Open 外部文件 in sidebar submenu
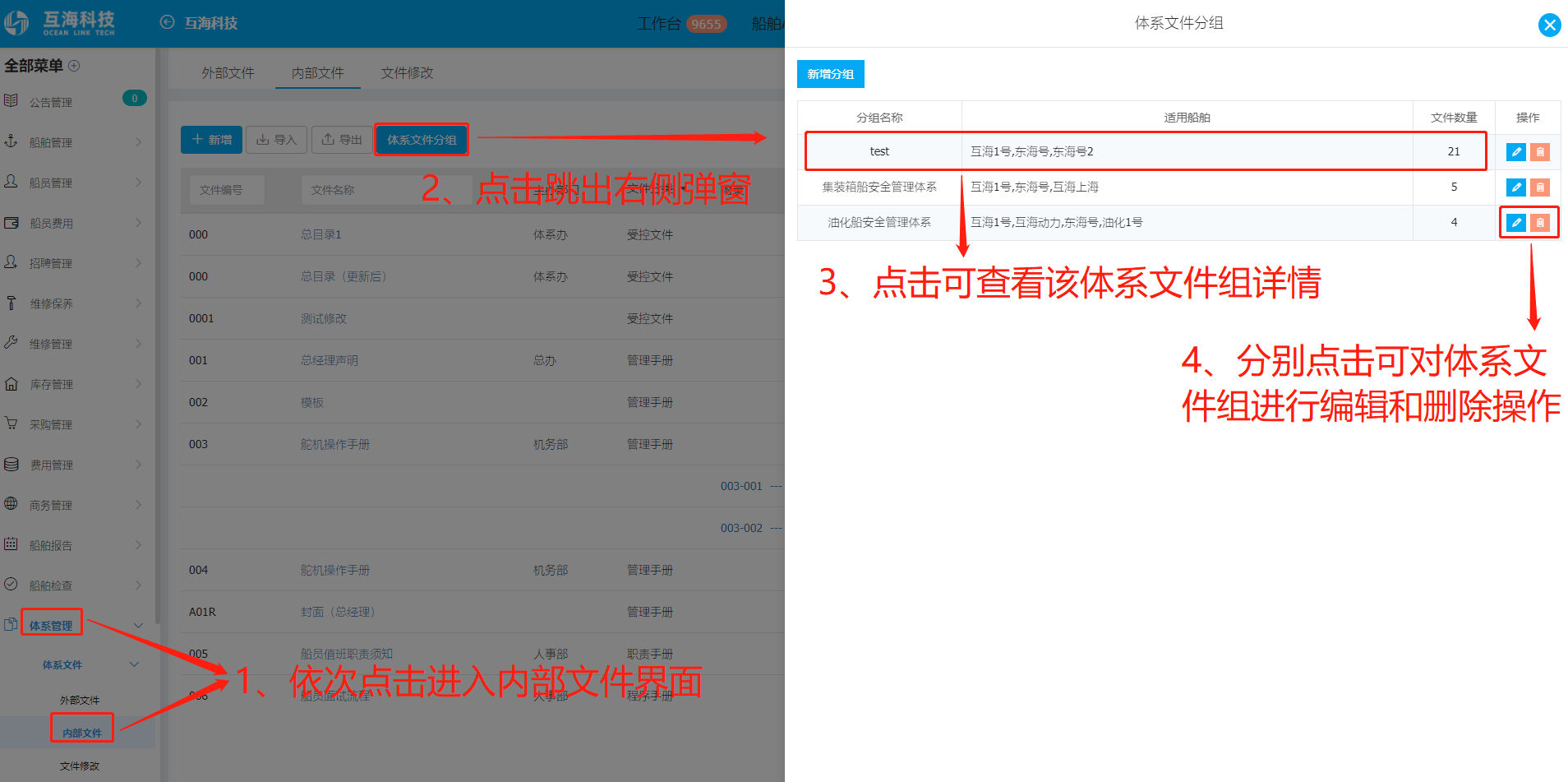 (80, 701)
